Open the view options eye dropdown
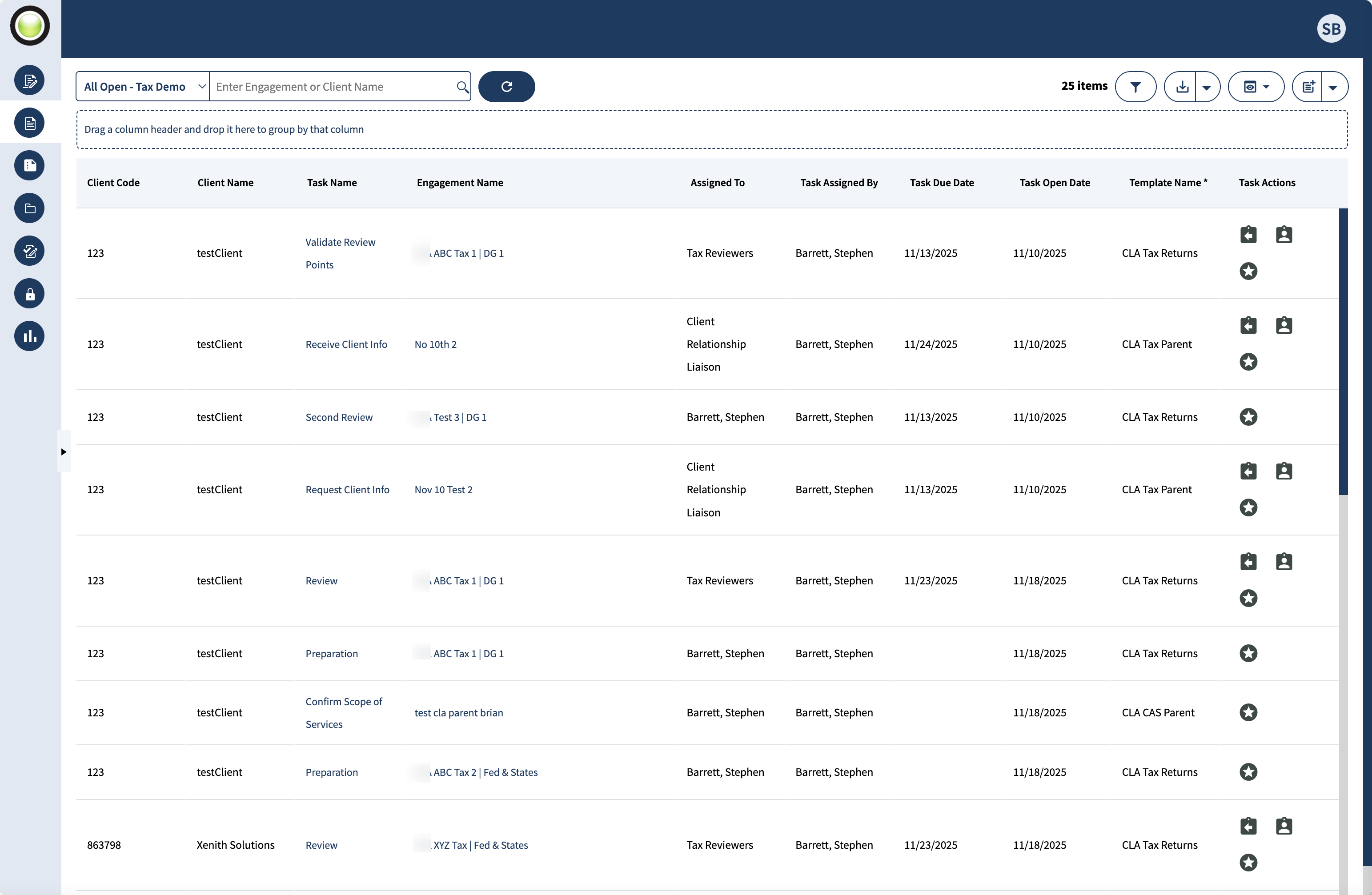The width and height of the screenshot is (1372, 895). tap(1256, 87)
